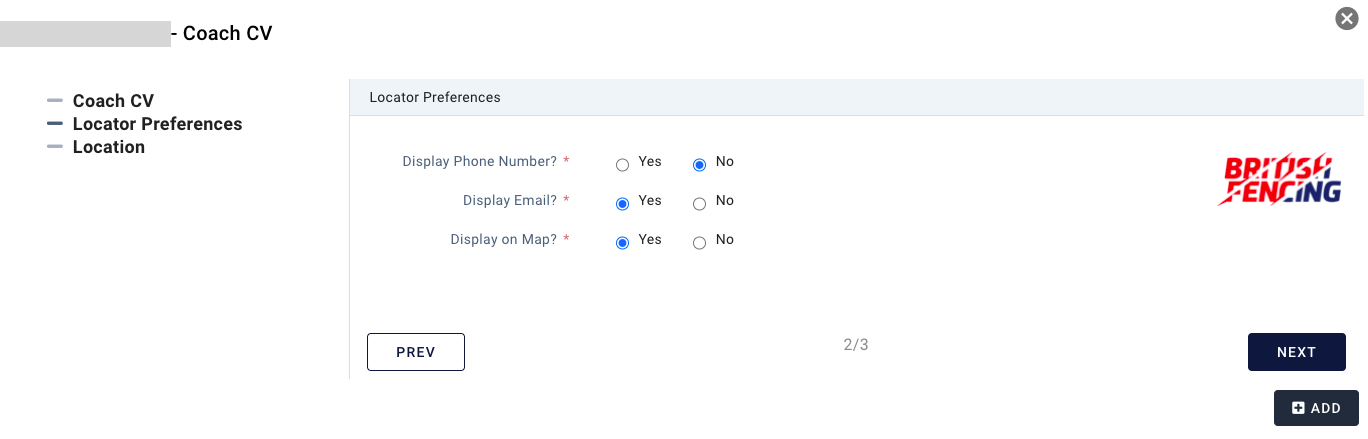Set Display on Map to Yes
The height and width of the screenshot is (439, 1368).
pos(622,242)
